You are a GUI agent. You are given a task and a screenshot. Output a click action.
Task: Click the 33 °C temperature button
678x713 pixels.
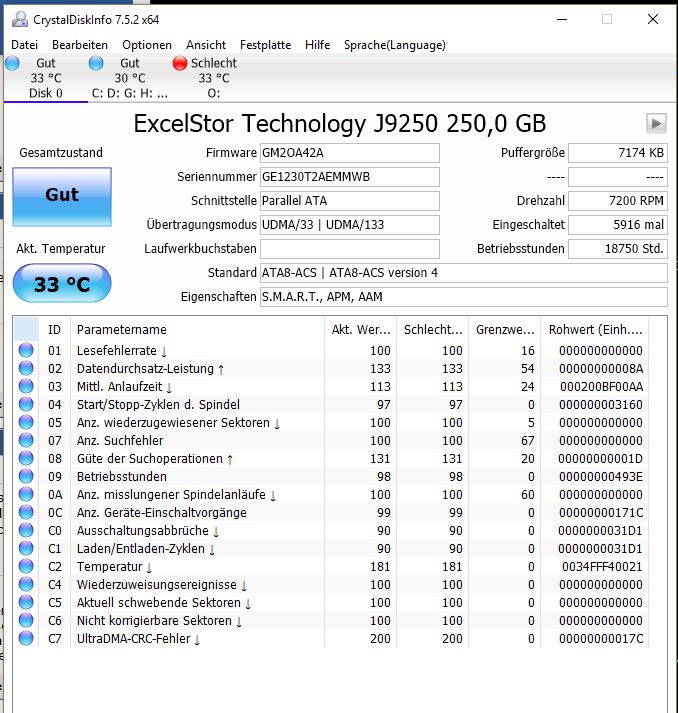click(x=62, y=283)
